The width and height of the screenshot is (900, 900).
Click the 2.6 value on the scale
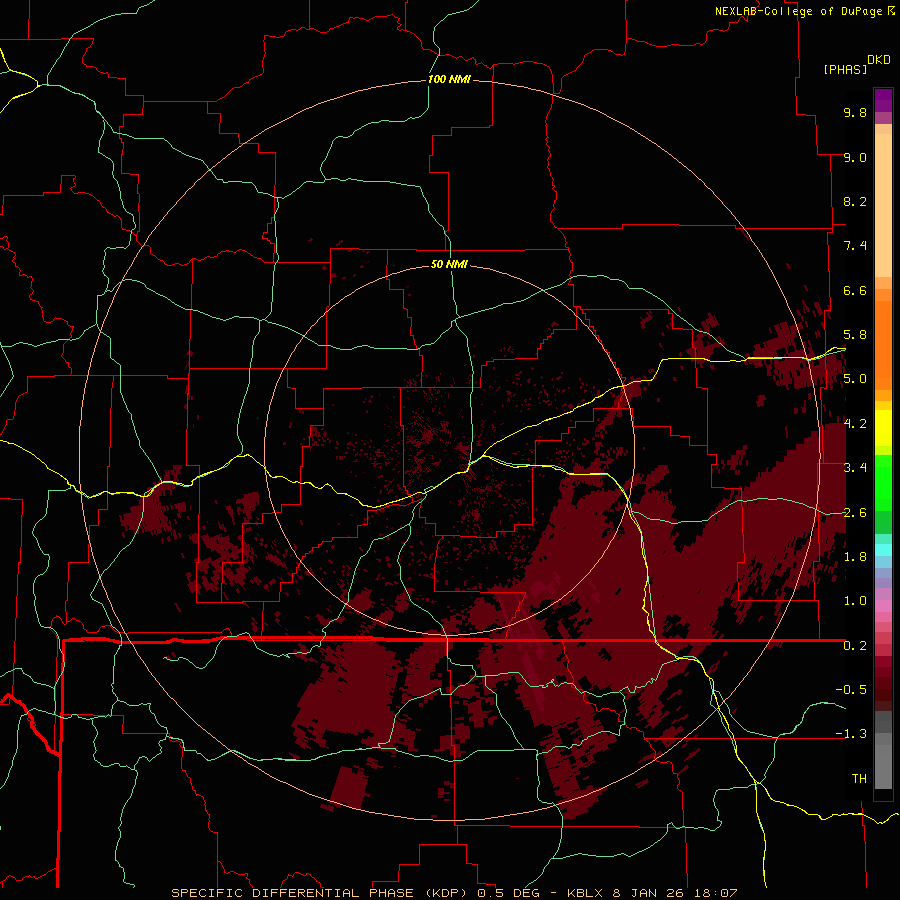855,513
